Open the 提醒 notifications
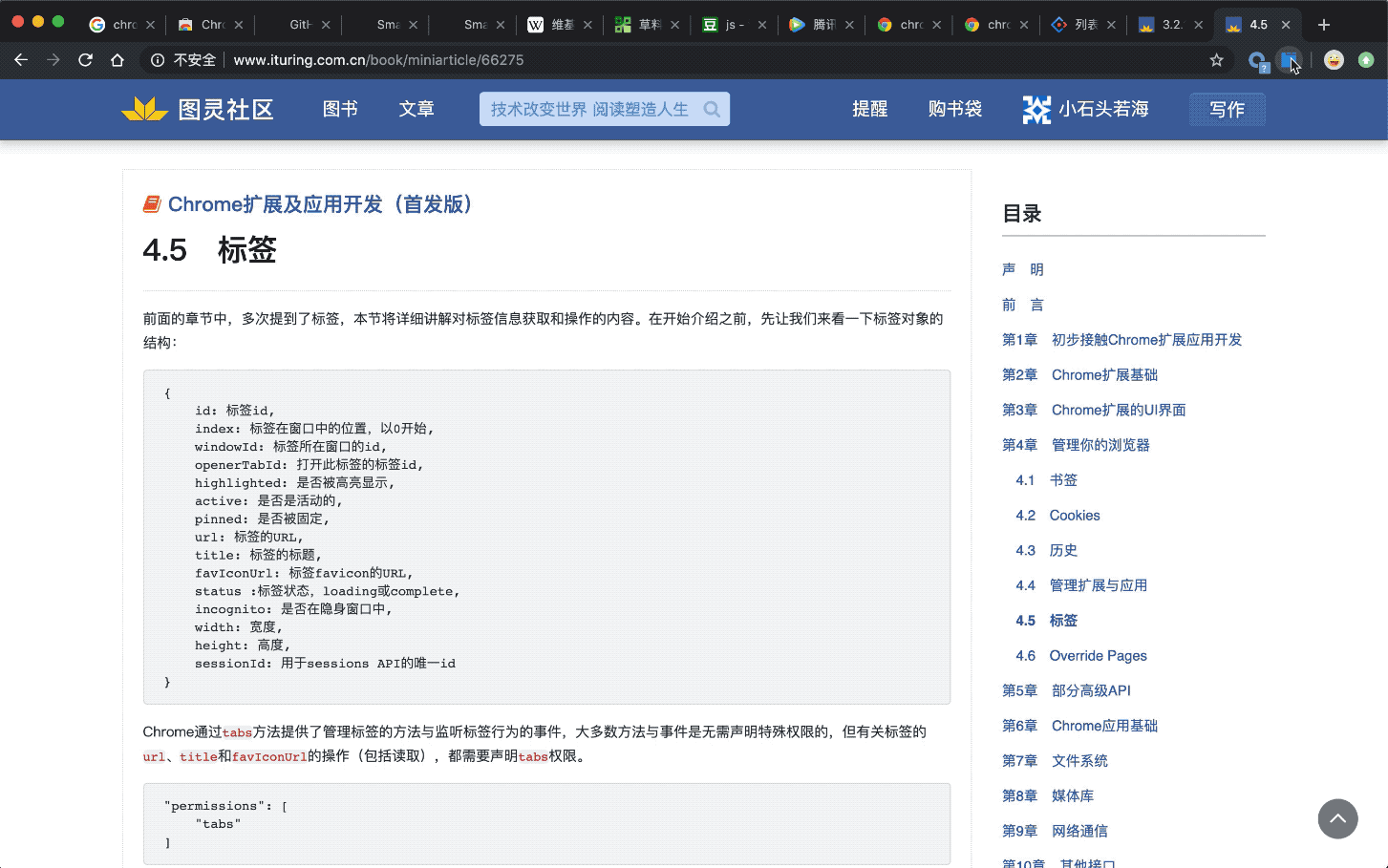The image size is (1388, 868). coord(870,109)
